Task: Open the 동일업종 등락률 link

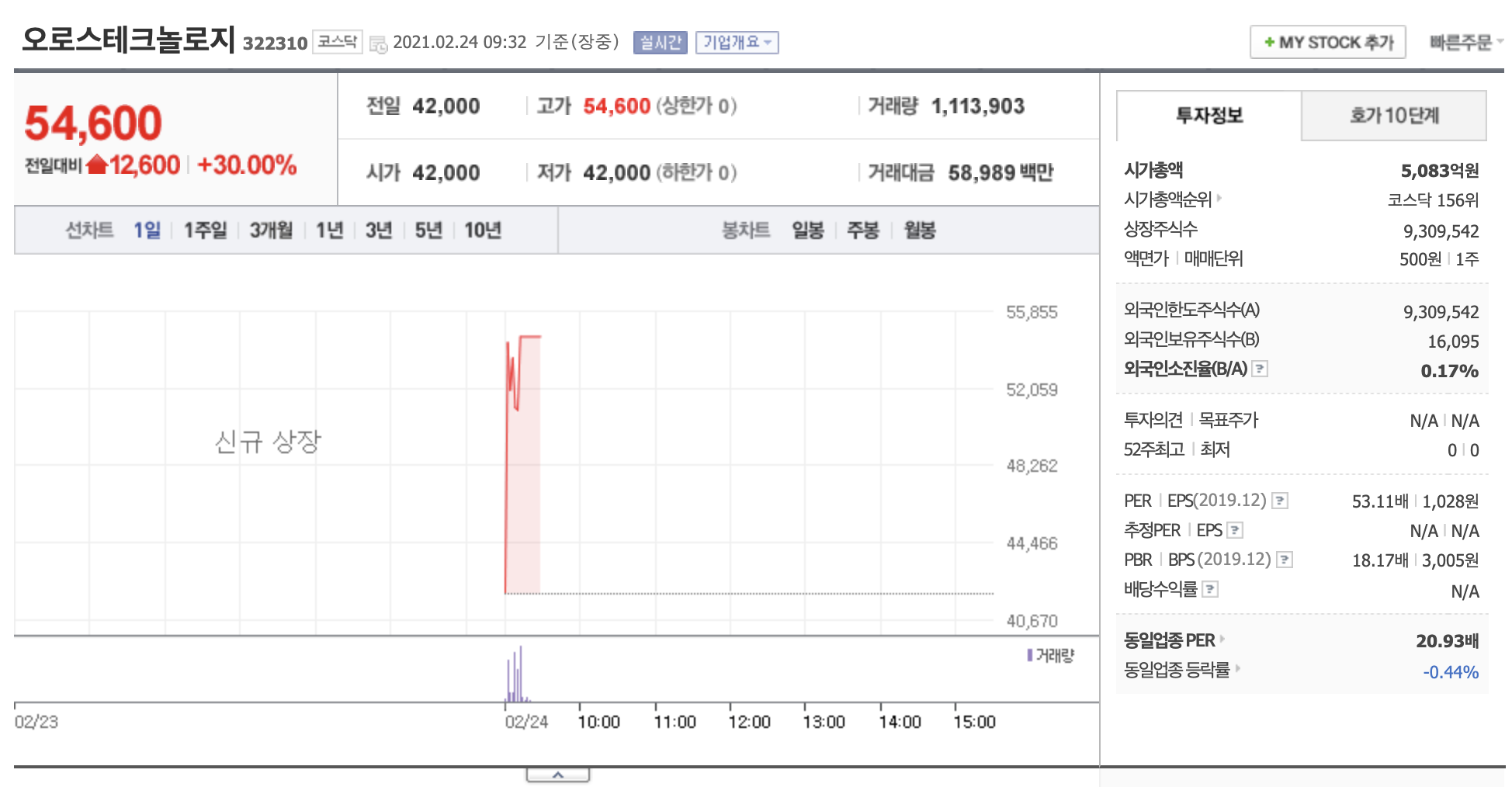Action: click(1177, 670)
